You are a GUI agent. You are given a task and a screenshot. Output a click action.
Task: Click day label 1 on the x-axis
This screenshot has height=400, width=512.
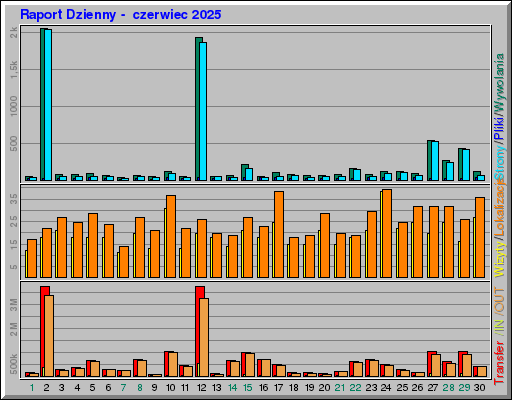point(32,388)
